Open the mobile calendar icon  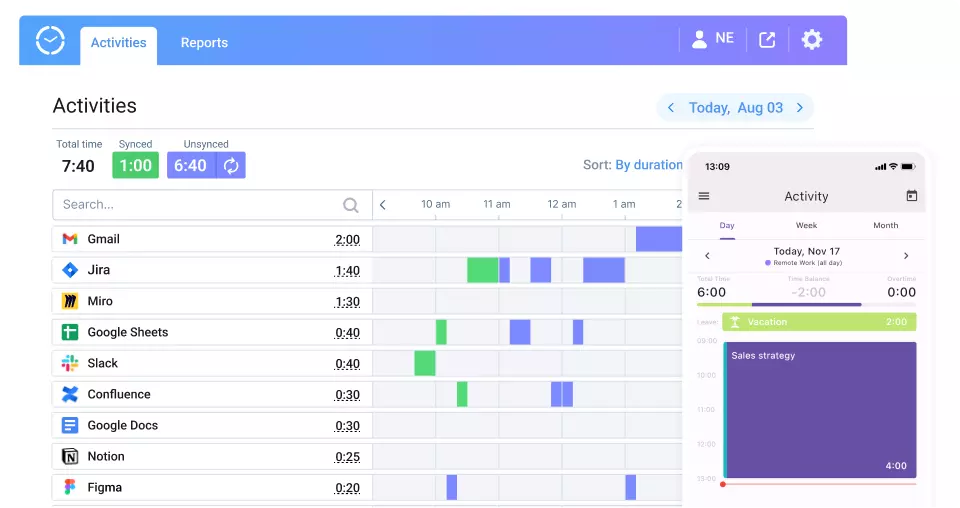click(912, 196)
